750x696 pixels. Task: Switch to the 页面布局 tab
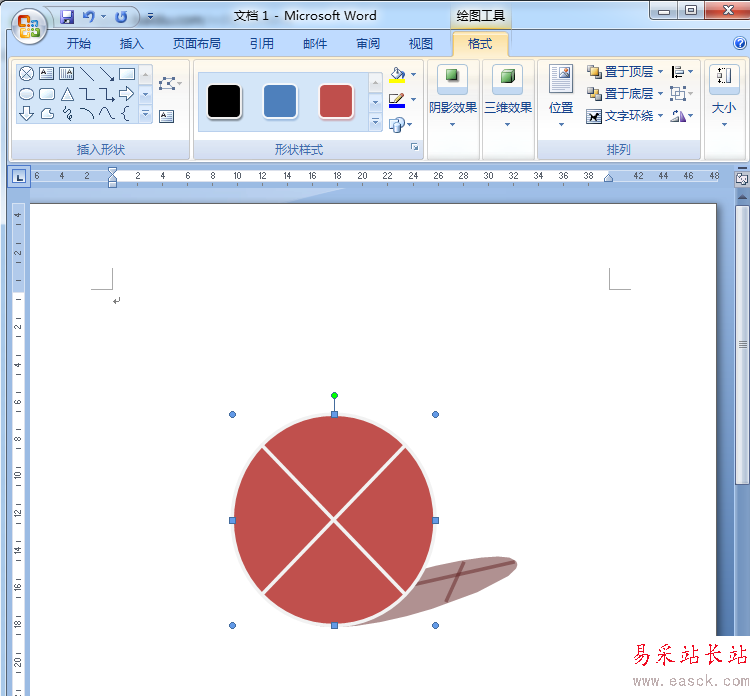click(x=197, y=44)
